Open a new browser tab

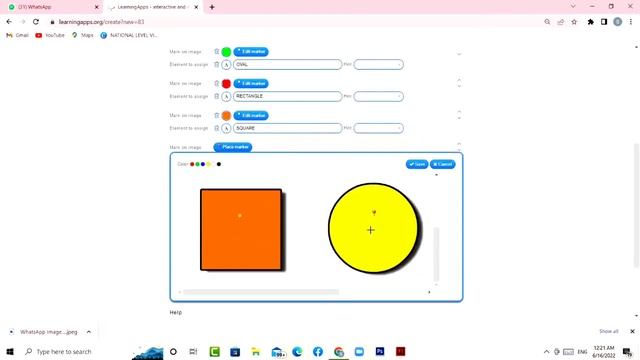coord(212,7)
